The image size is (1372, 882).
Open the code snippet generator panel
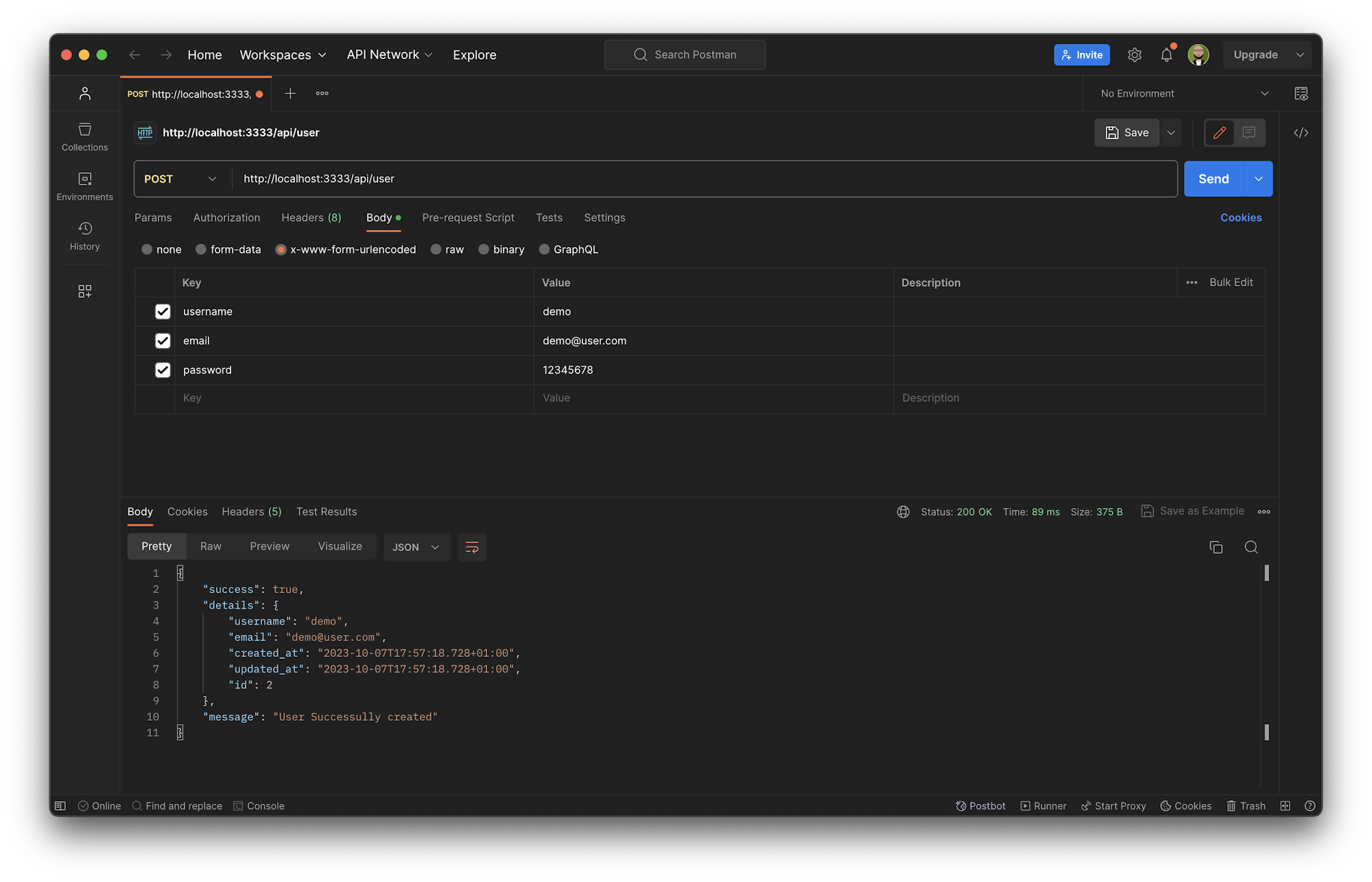[x=1301, y=132]
